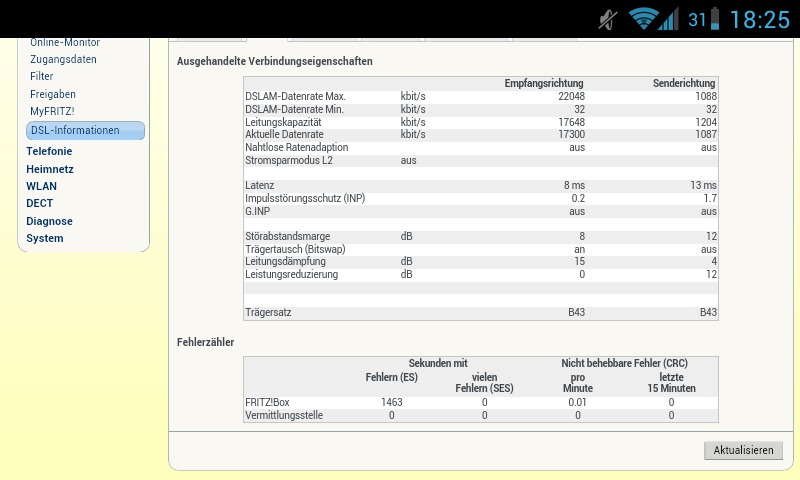This screenshot has height=480, width=800.
Task: Open Freigaben in the sidebar
Action: pyautogui.click(x=53, y=94)
